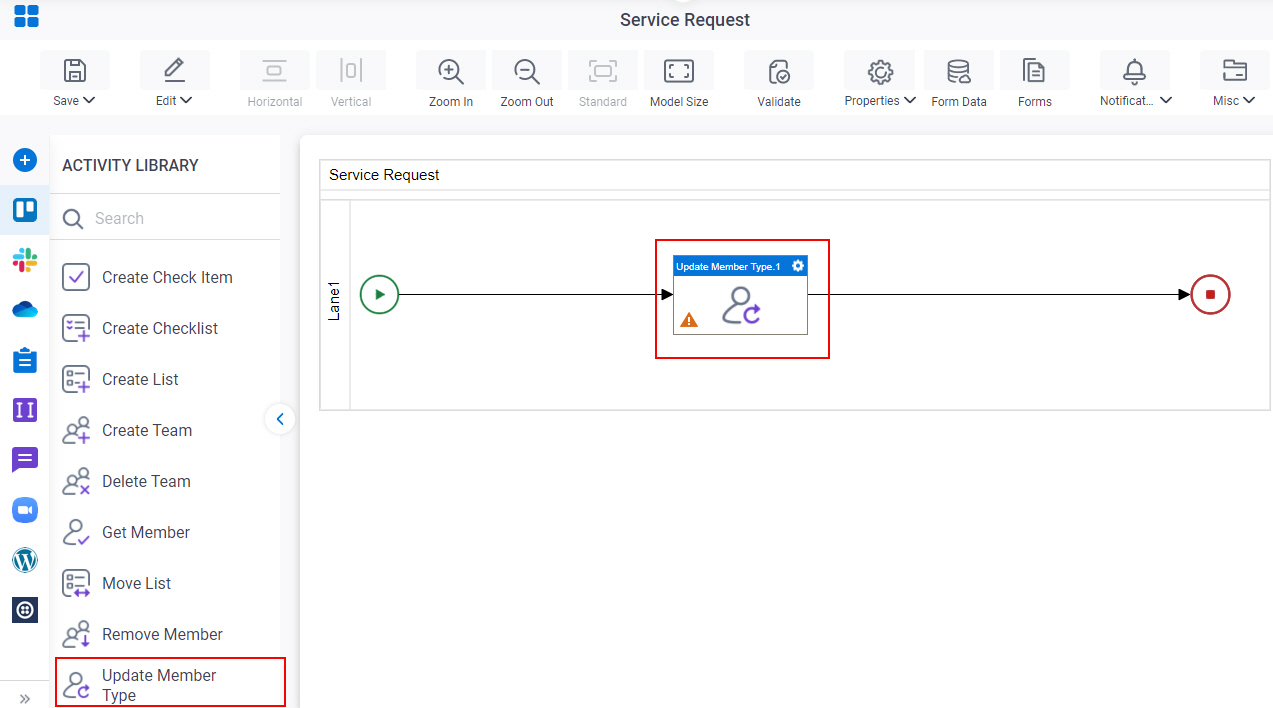
Task: Open the app launcher grid icon
Action: click(x=26, y=16)
